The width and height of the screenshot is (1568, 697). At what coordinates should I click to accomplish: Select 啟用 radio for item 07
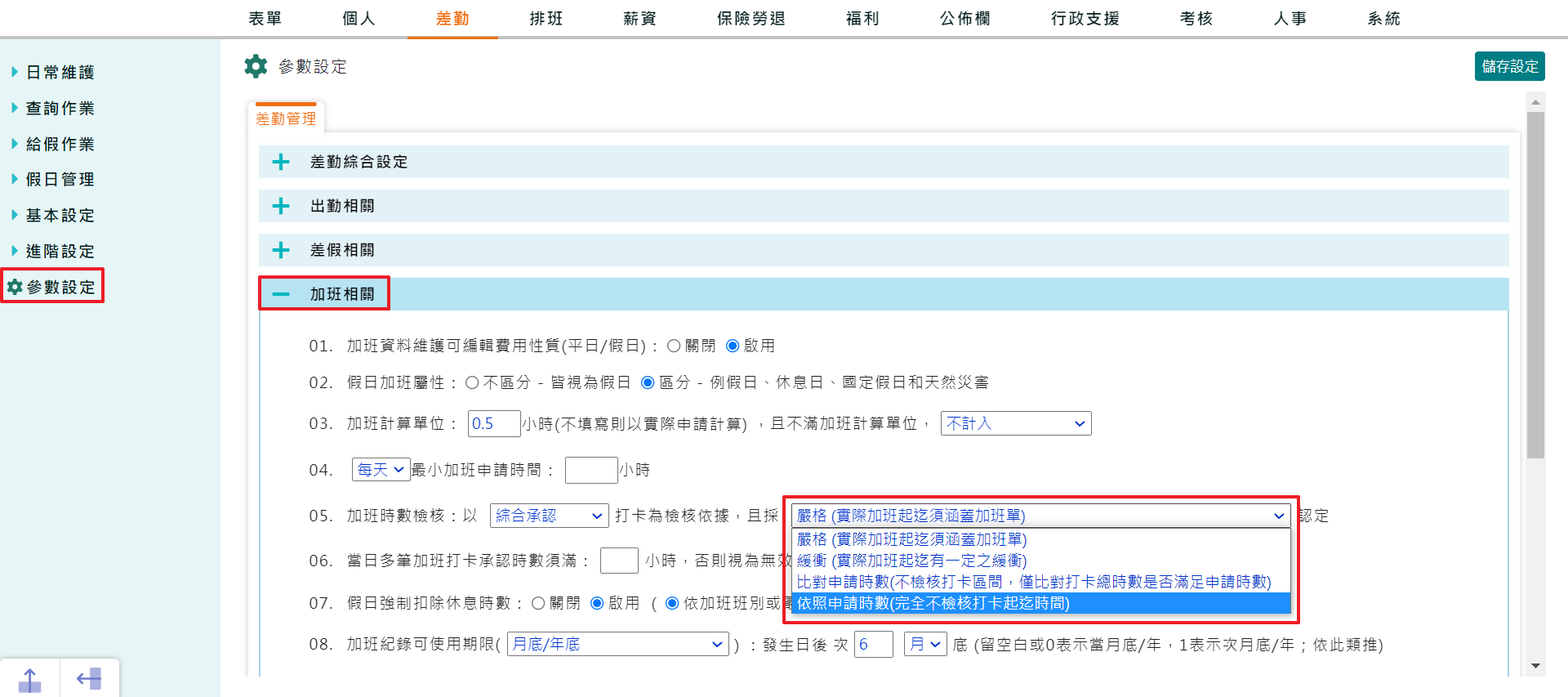click(597, 603)
